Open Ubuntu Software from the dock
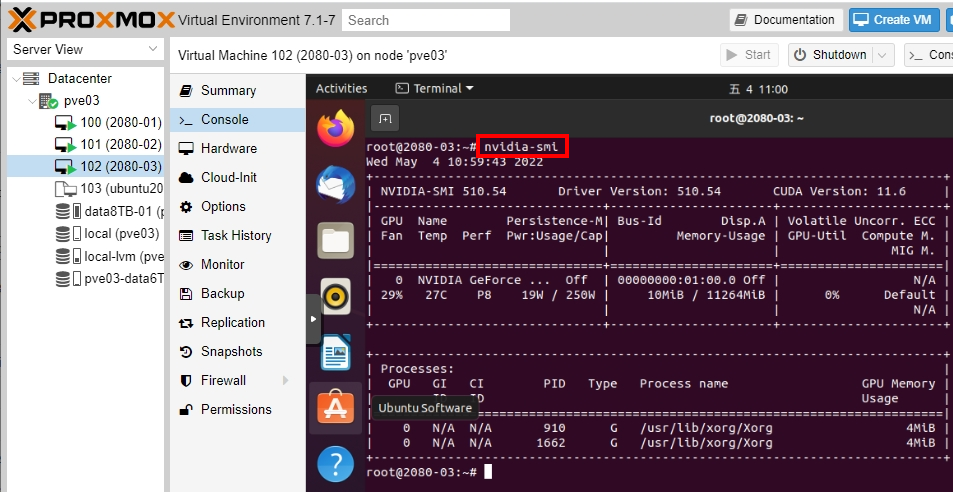 click(x=335, y=408)
